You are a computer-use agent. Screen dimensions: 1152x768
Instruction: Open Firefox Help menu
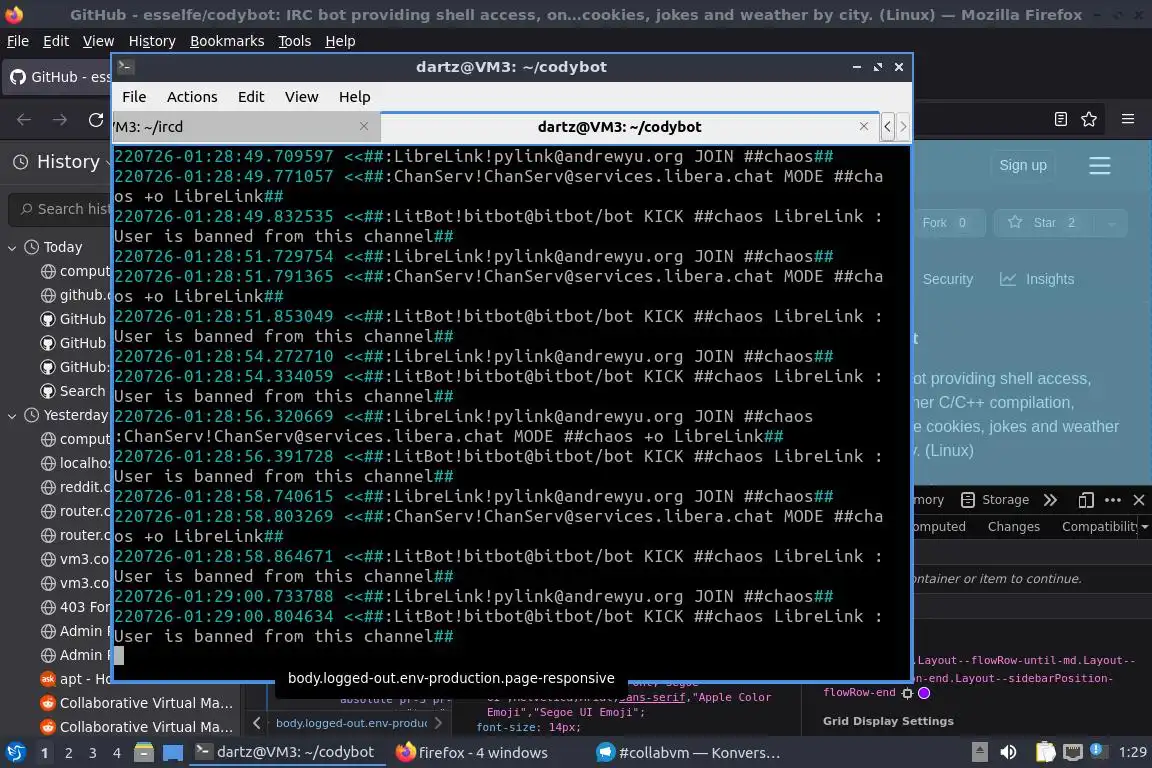[340, 41]
